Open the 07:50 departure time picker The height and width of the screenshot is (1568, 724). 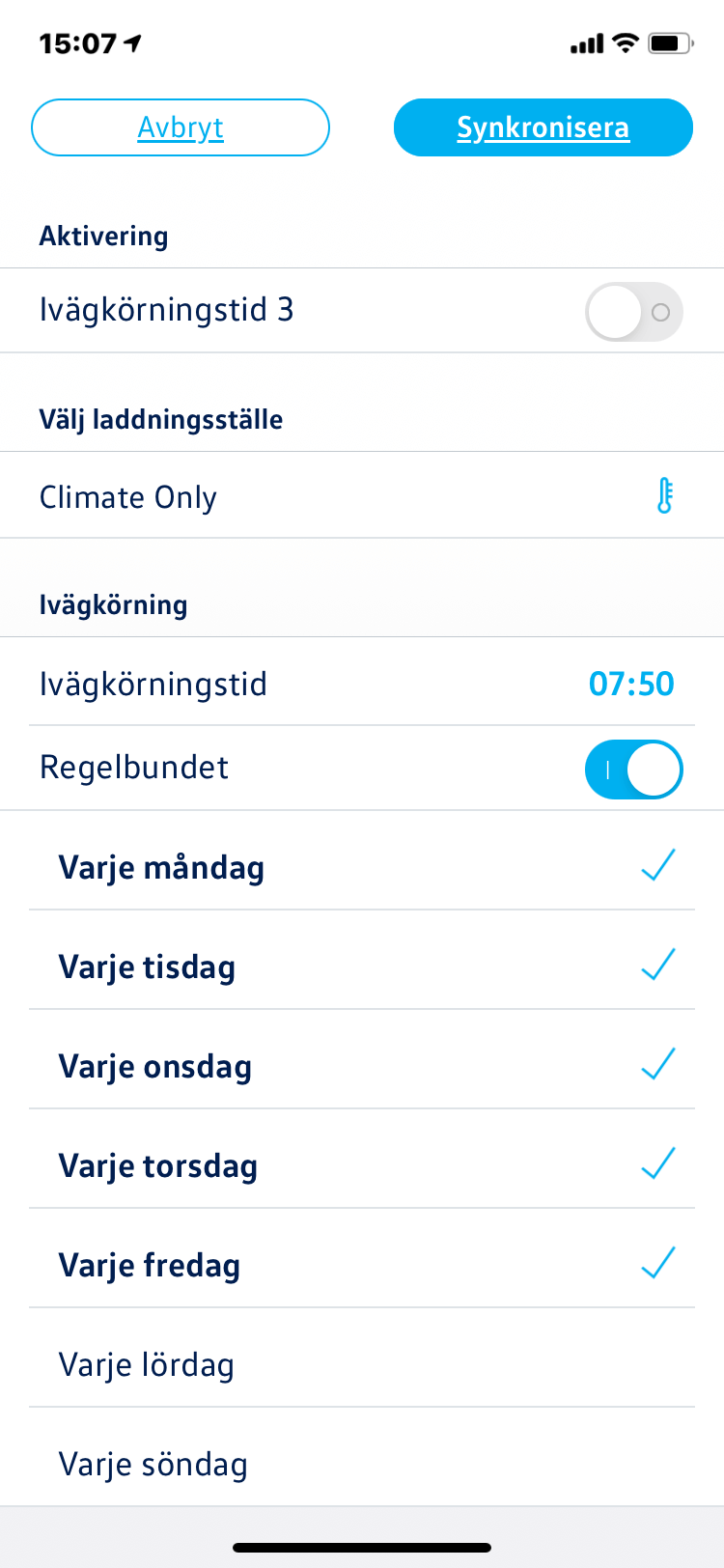click(631, 684)
